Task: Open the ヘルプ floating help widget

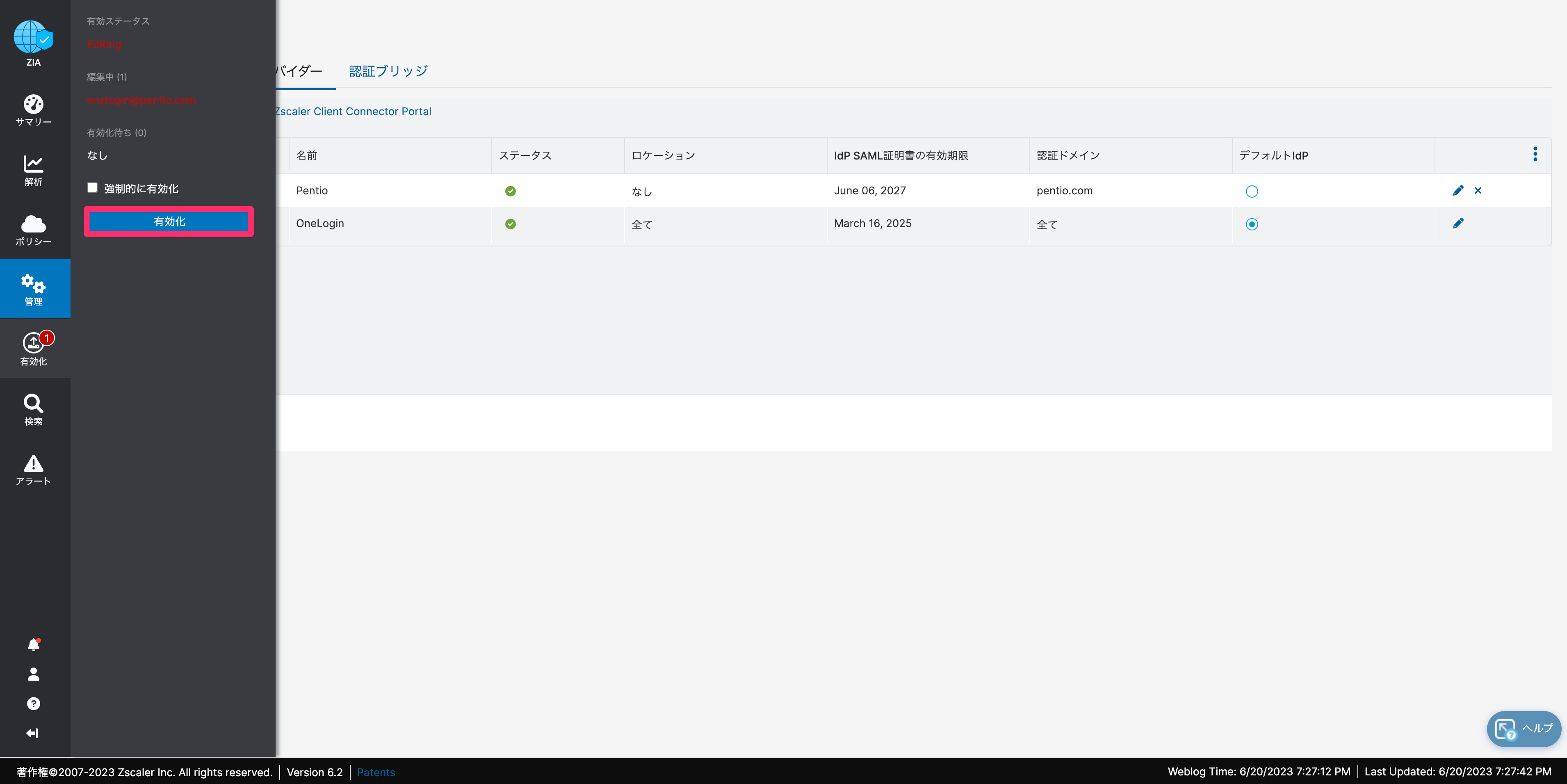Action: click(1524, 729)
